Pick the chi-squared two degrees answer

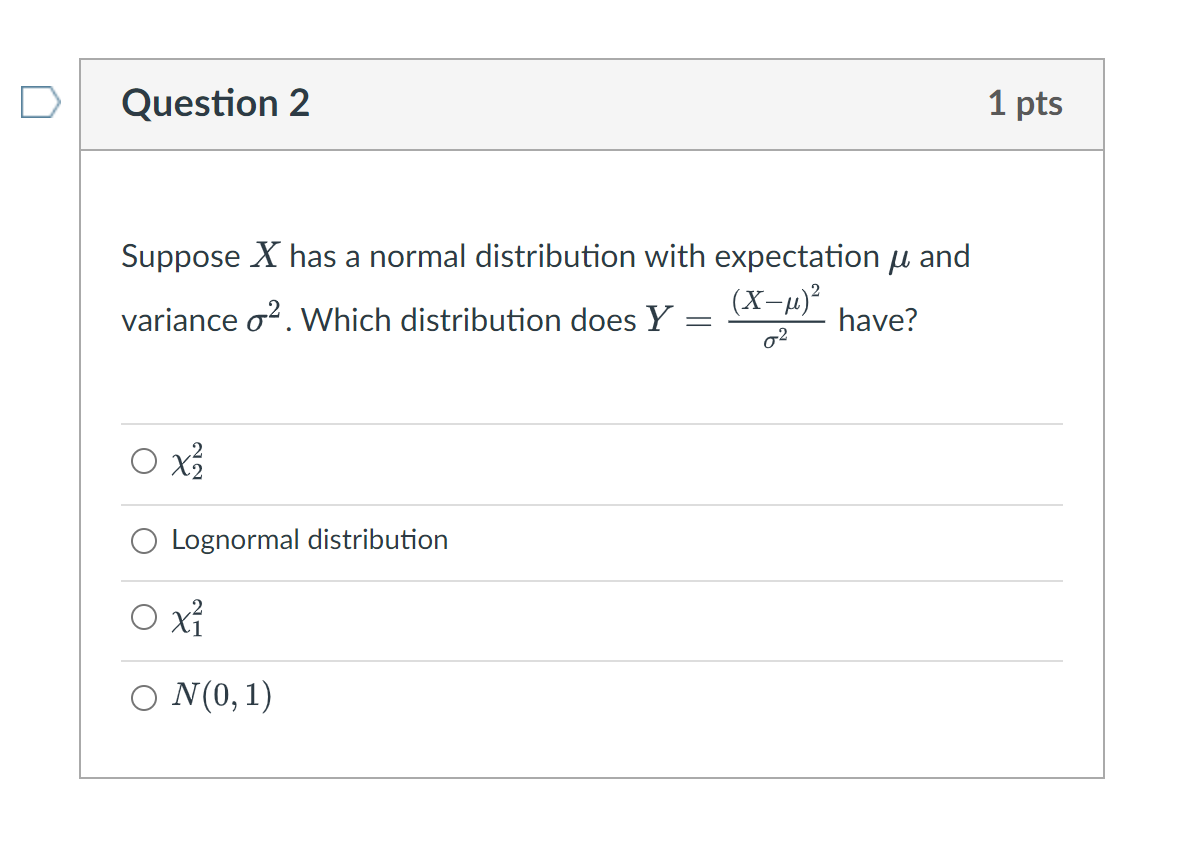pyautogui.click(x=143, y=461)
